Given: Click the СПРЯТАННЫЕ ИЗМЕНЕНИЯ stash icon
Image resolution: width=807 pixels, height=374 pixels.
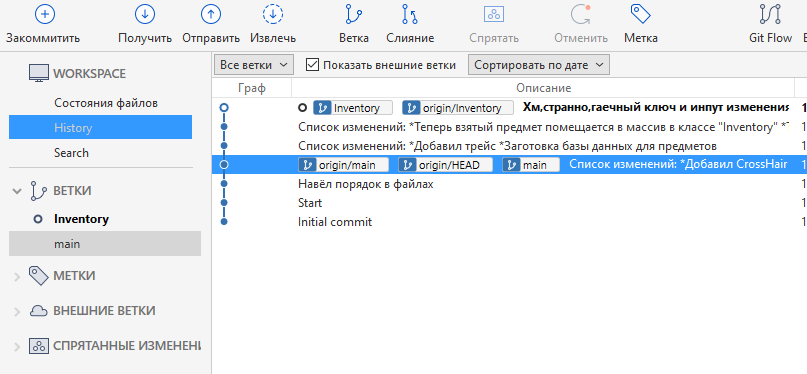Looking at the screenshot, I should coord(39,346).
